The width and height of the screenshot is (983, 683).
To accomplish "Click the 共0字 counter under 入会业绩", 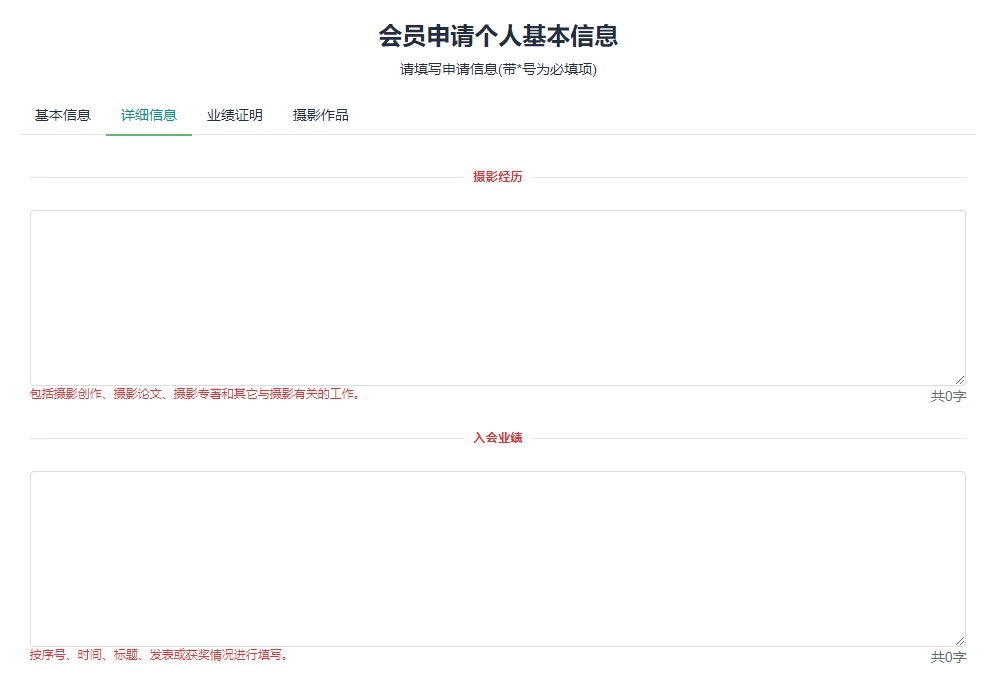I will [x=946, y=657].
